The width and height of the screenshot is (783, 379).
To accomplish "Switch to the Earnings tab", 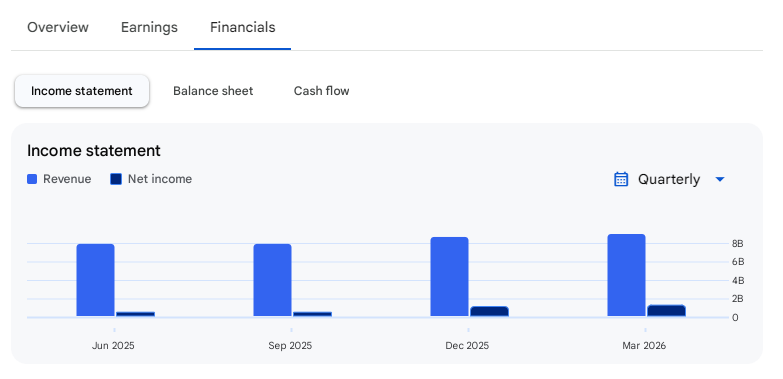I will 149,27.
